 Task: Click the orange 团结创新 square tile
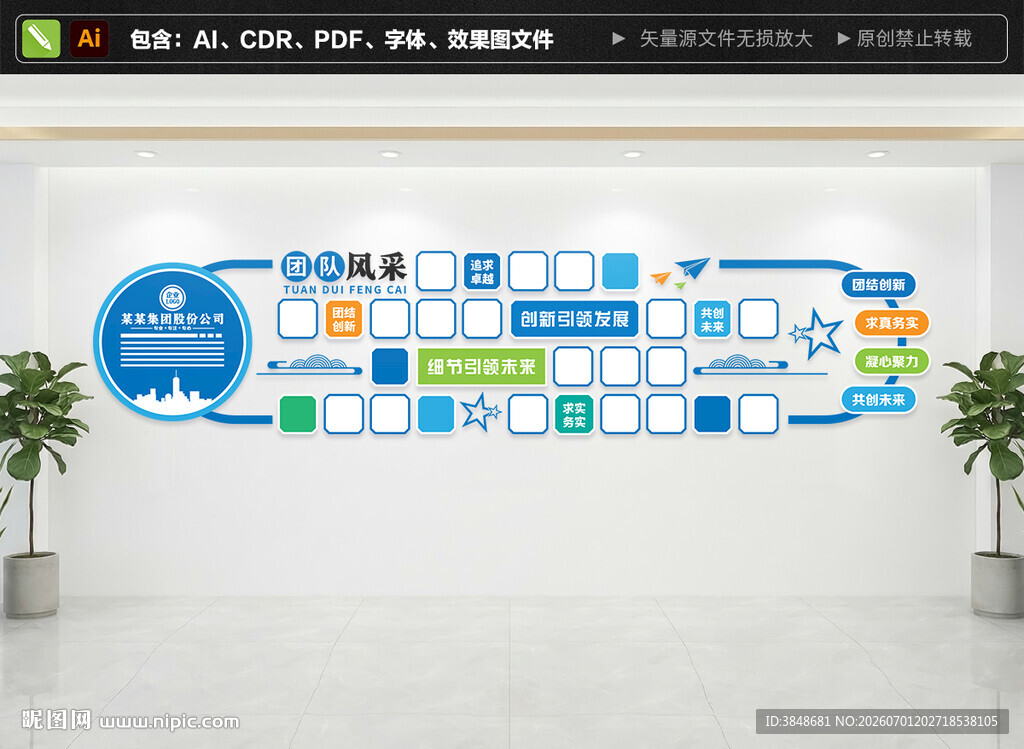tap(344, 319)
